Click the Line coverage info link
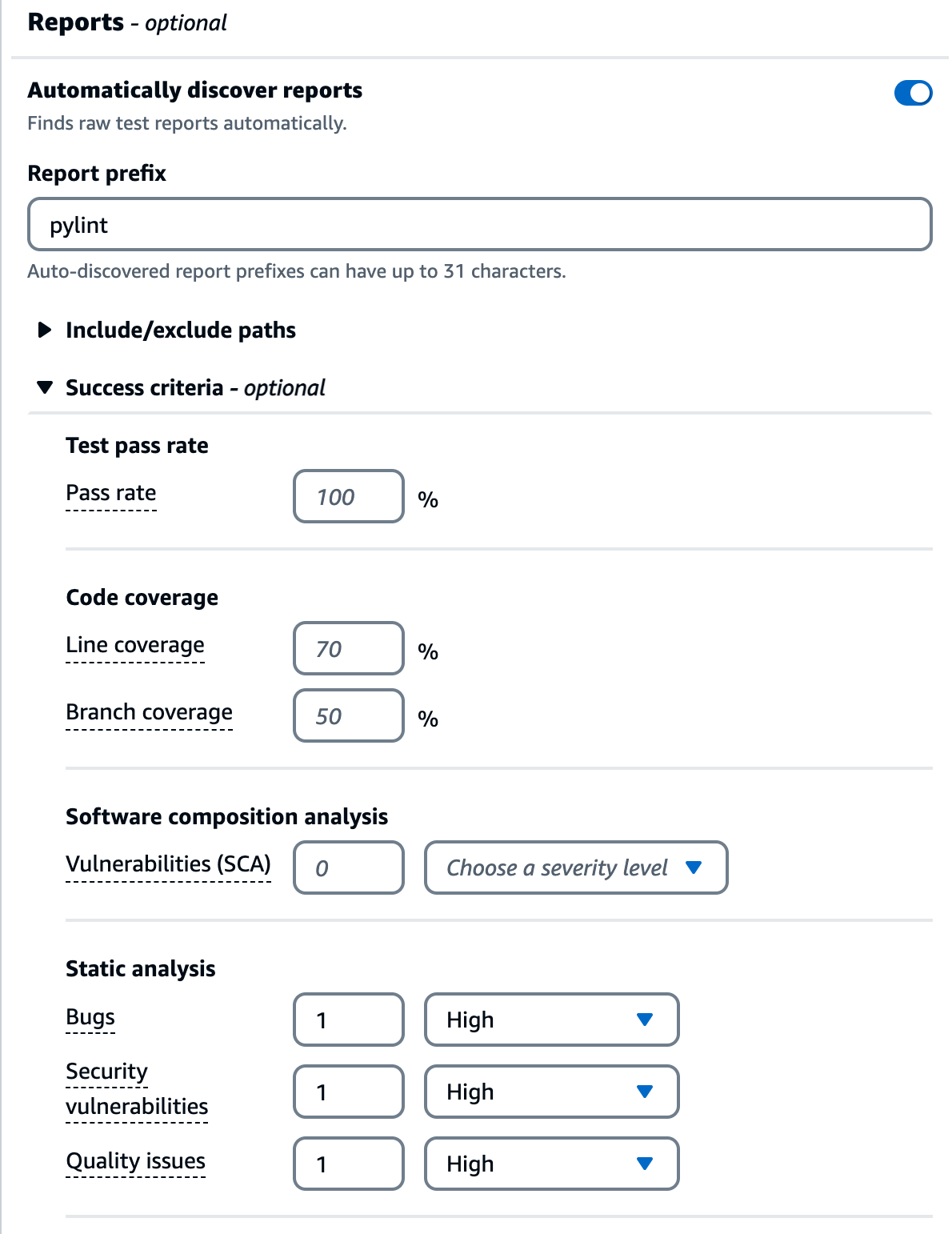 (x=136, y=645)
